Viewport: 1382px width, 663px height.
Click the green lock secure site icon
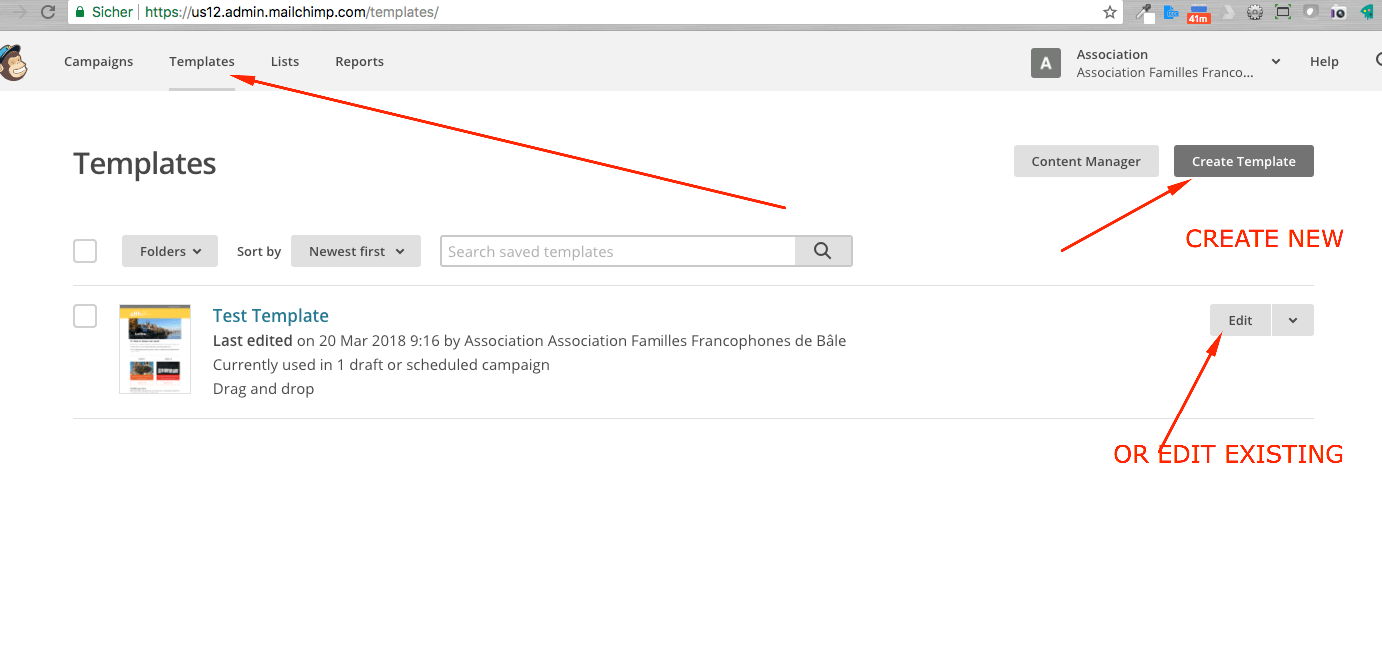[78, 12]
